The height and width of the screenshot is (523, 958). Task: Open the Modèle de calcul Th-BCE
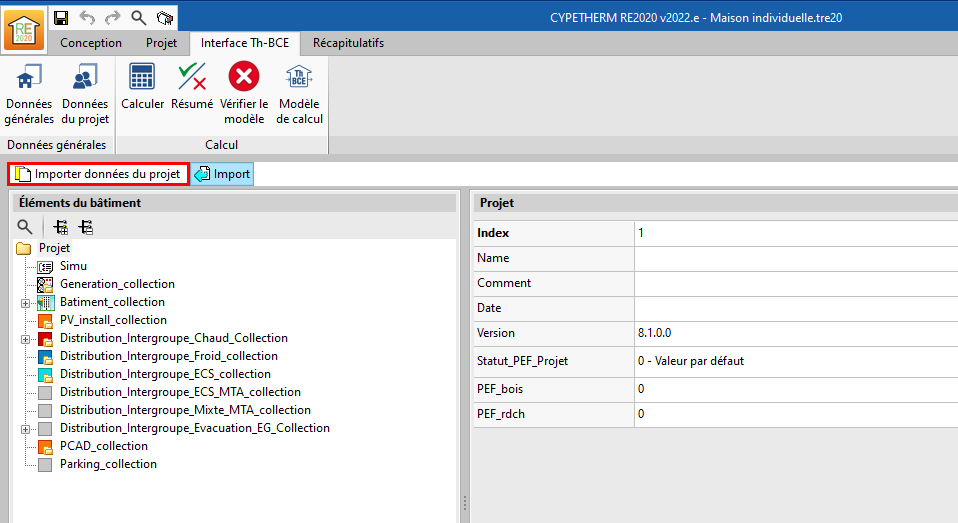coord(299,93)
